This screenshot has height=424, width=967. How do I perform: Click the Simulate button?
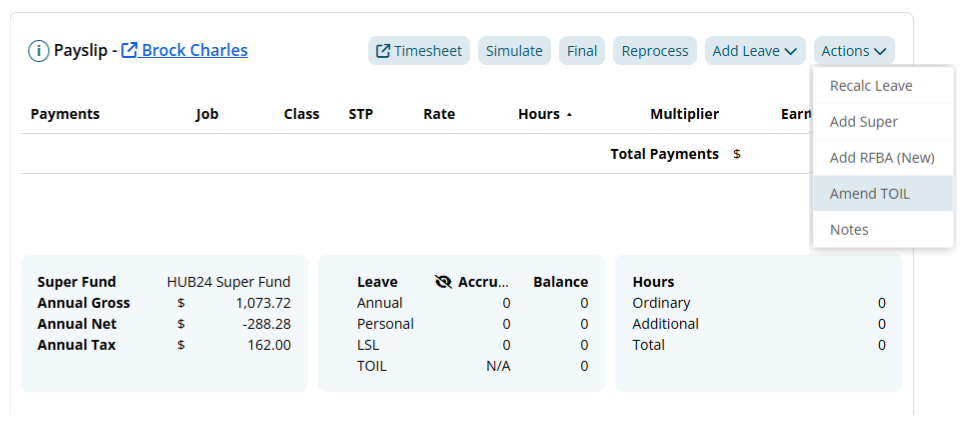(x=514, y=51)
